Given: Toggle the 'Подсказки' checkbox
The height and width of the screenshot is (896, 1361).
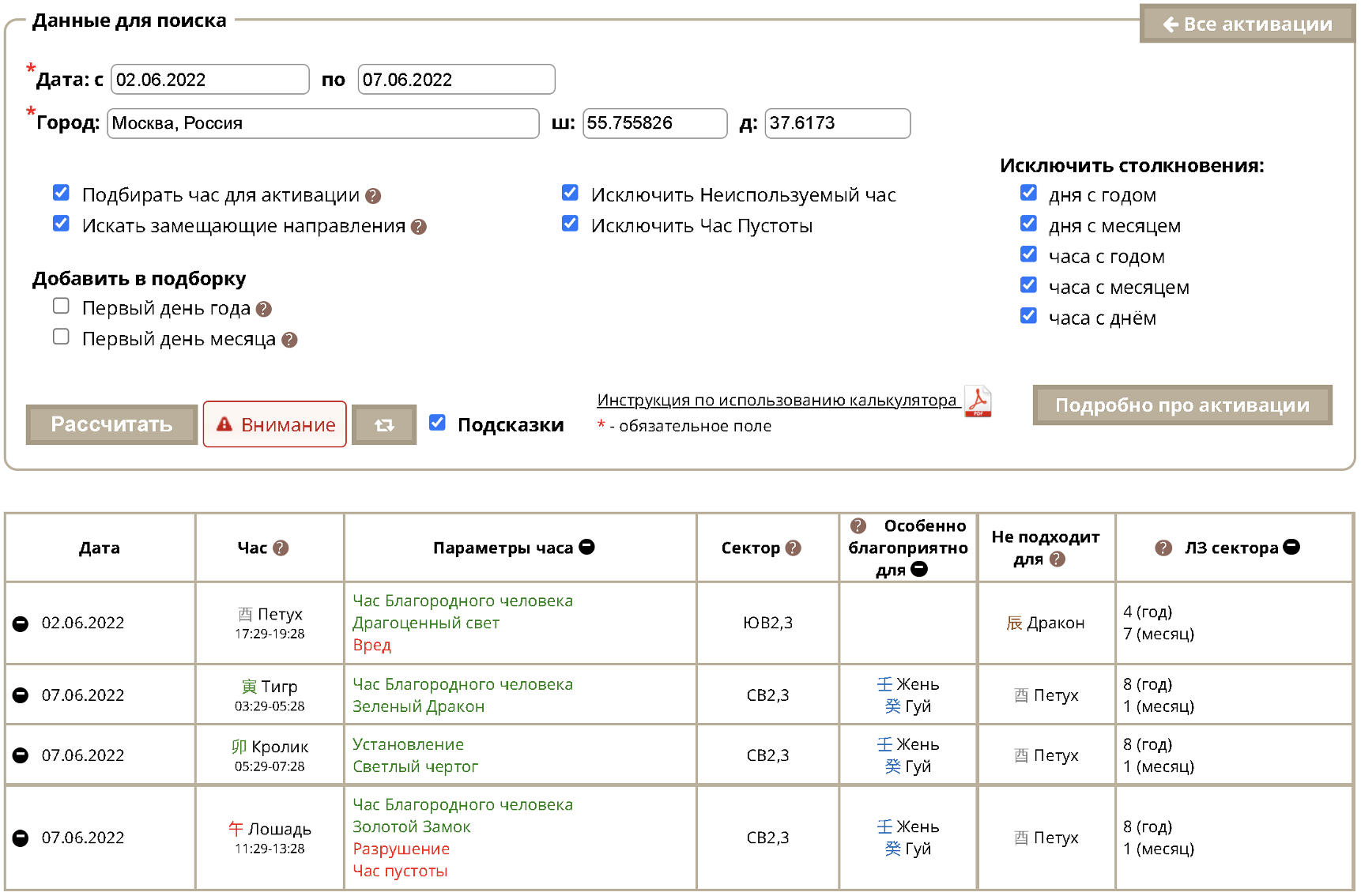Looking at the screenshot, I should (437, 423).
